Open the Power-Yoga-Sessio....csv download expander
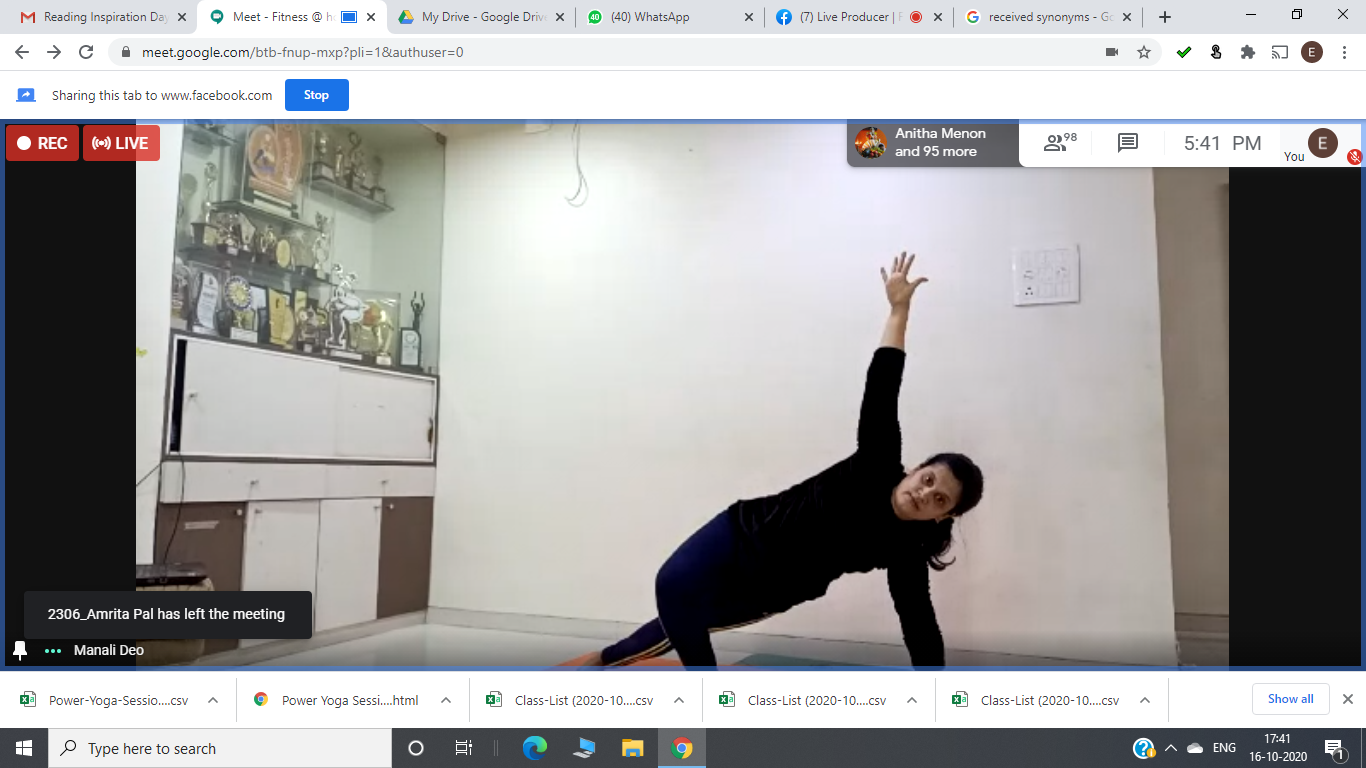 (x=211, y=701)
